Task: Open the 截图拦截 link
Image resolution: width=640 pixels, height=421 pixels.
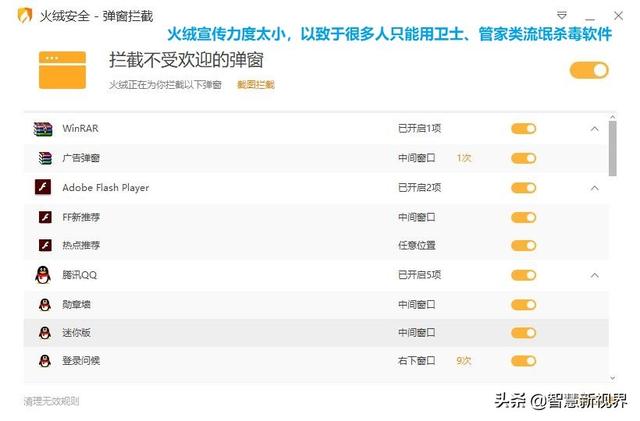Action: (256, 85)
